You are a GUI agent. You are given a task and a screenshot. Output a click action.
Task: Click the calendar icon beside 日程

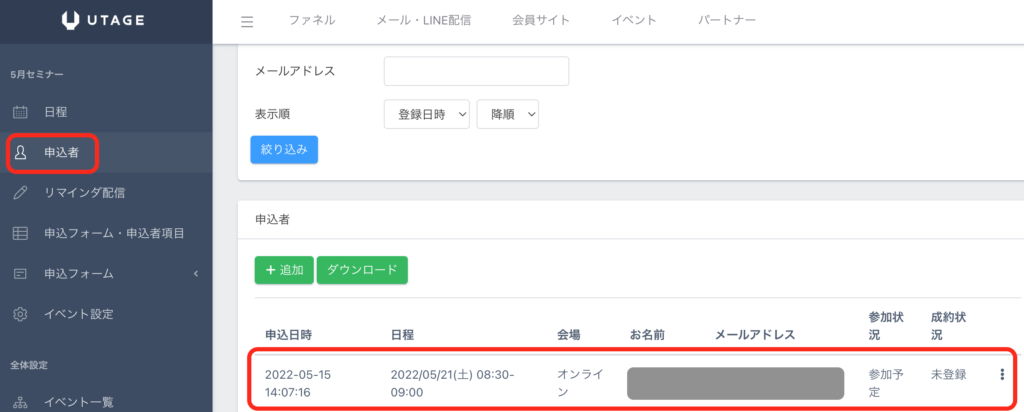[x=20, y=112]
